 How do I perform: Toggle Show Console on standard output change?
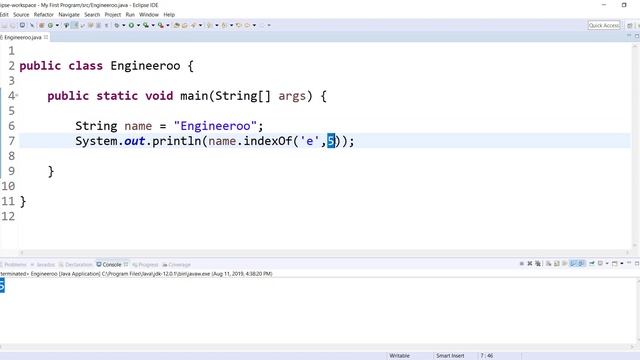(572, 264)
